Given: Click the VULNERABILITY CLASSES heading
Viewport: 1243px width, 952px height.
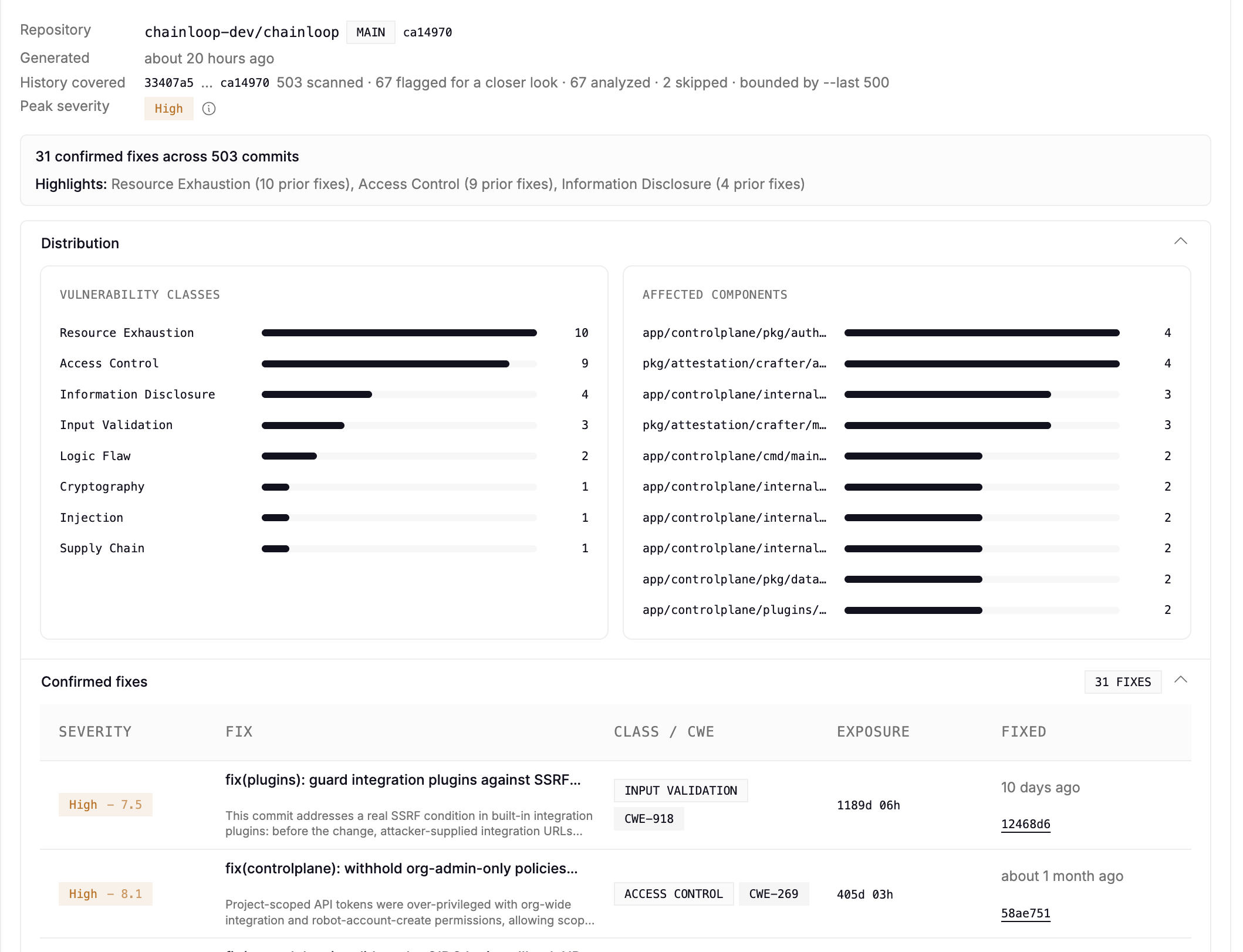Looking at the screenshot, I should 140,295.
